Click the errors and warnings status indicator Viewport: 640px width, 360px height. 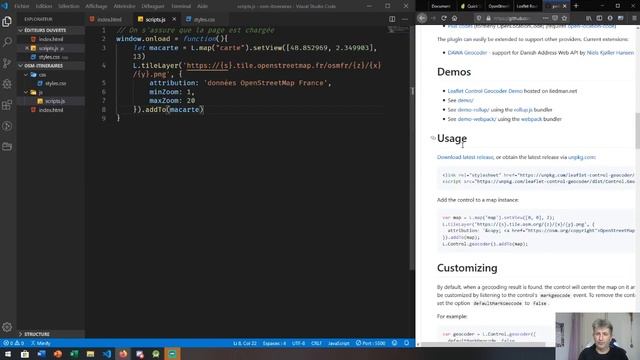[13, 343]
